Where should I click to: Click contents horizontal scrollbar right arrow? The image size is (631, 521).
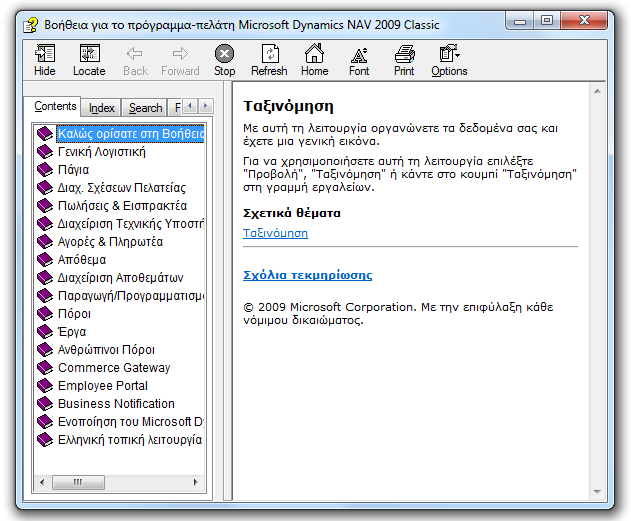pyautogui.click(x=196, y=482)
